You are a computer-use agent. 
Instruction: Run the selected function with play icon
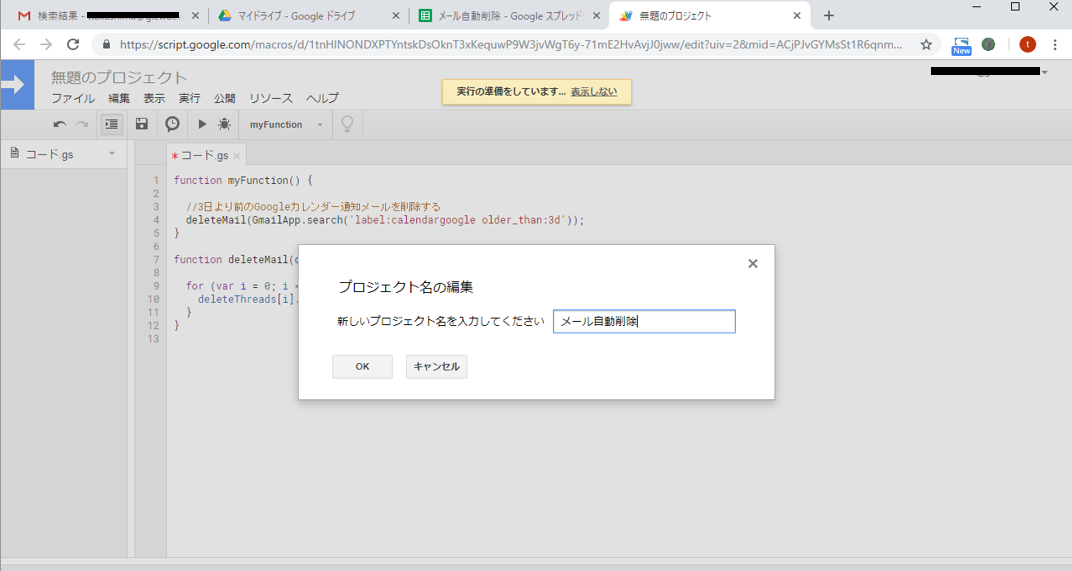(x=202, y=124)
